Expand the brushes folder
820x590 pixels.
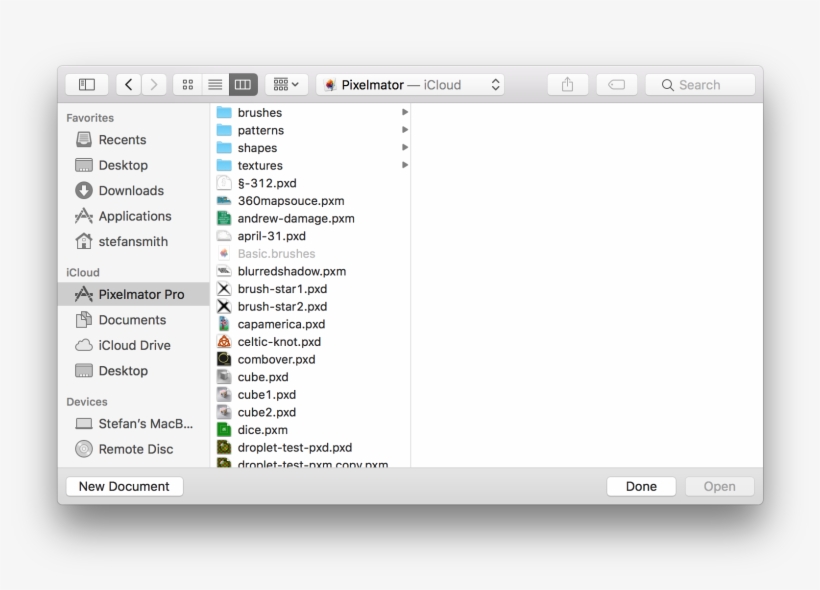pyautogui.click(x=405, y=112)
